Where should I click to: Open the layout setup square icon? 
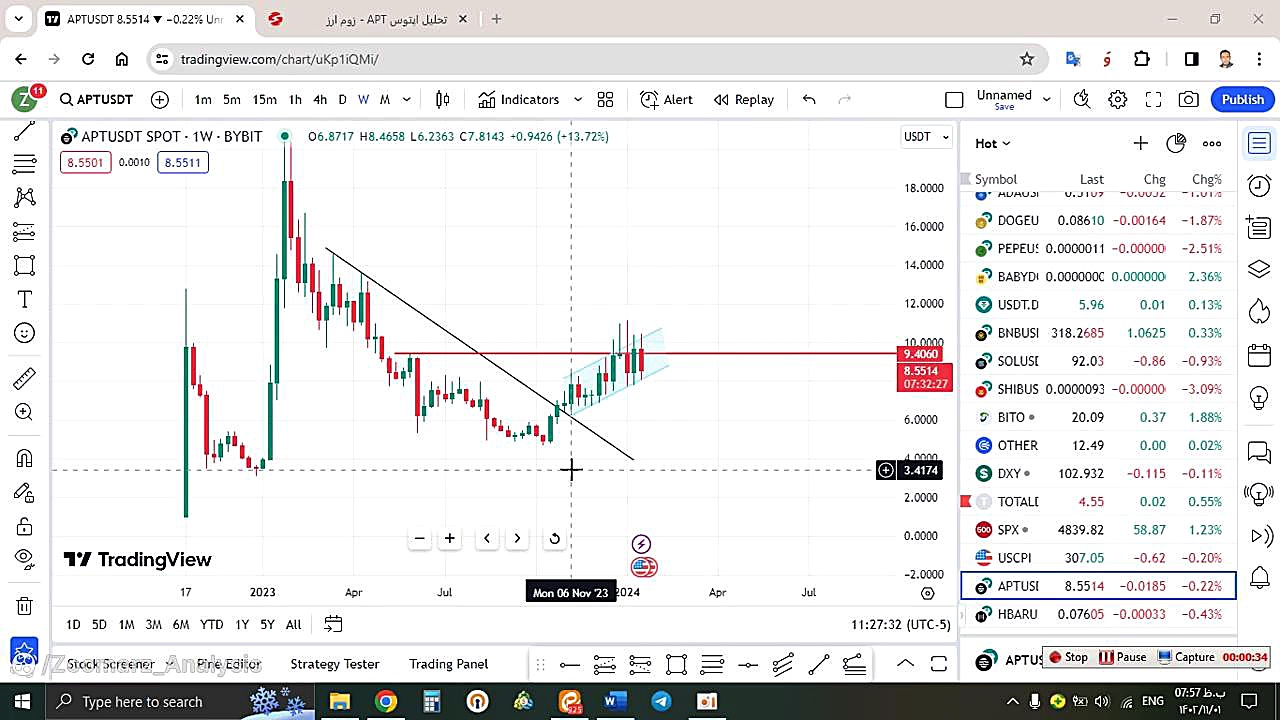point(954,99)
